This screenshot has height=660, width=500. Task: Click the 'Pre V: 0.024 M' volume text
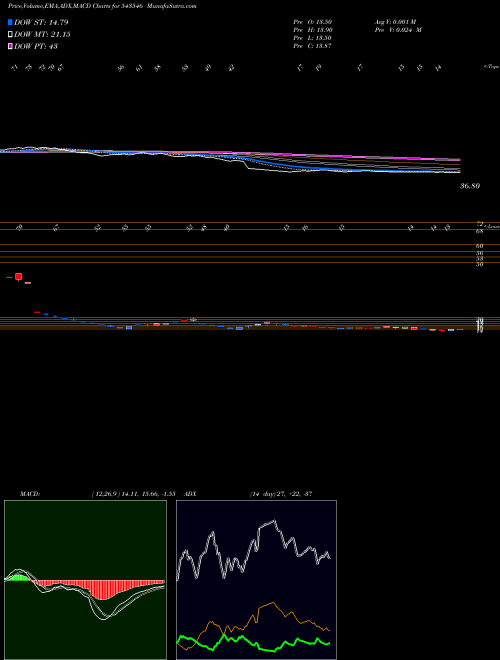click(398, 30)
